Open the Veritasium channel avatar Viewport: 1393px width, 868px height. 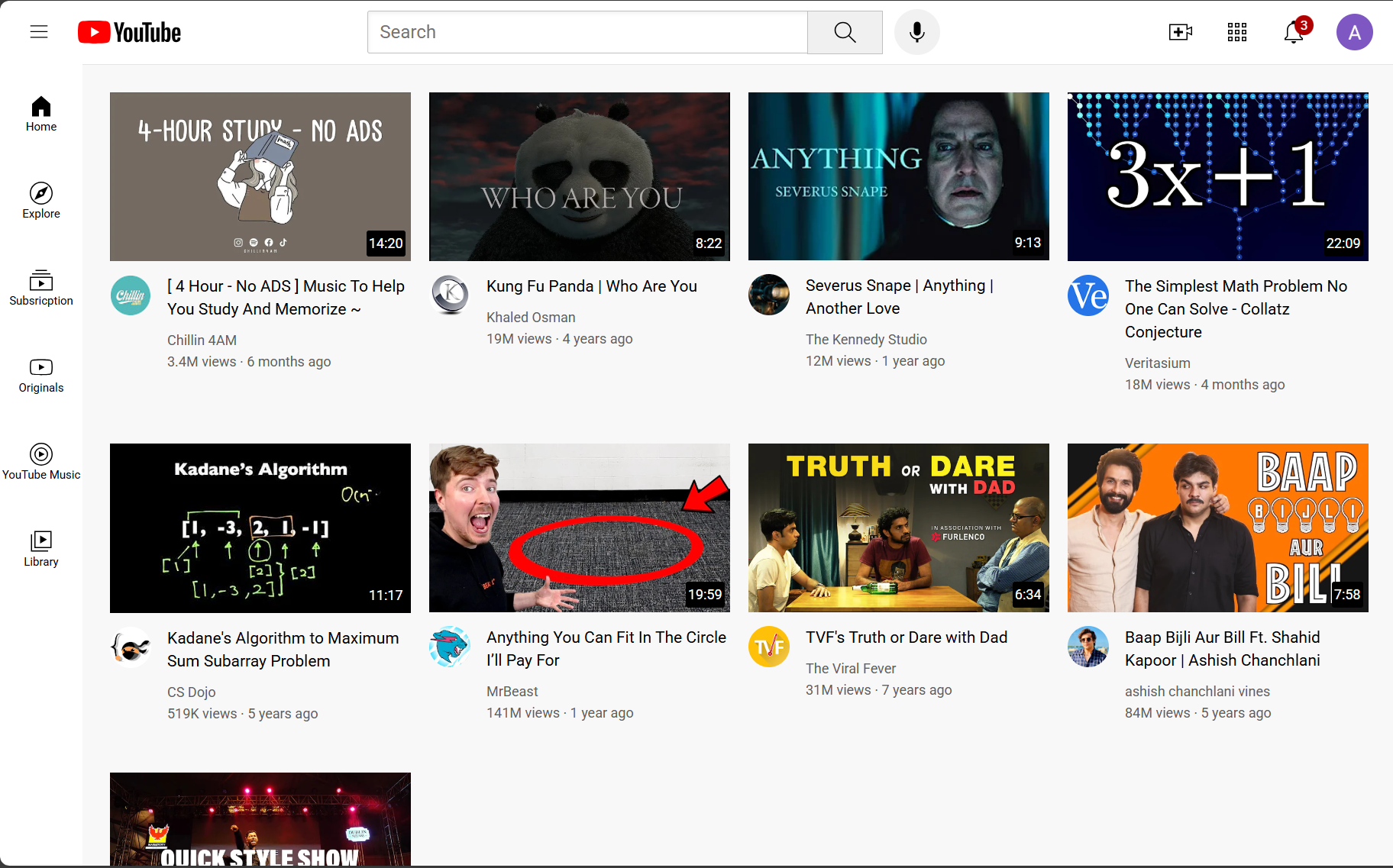click(1088, 295)
